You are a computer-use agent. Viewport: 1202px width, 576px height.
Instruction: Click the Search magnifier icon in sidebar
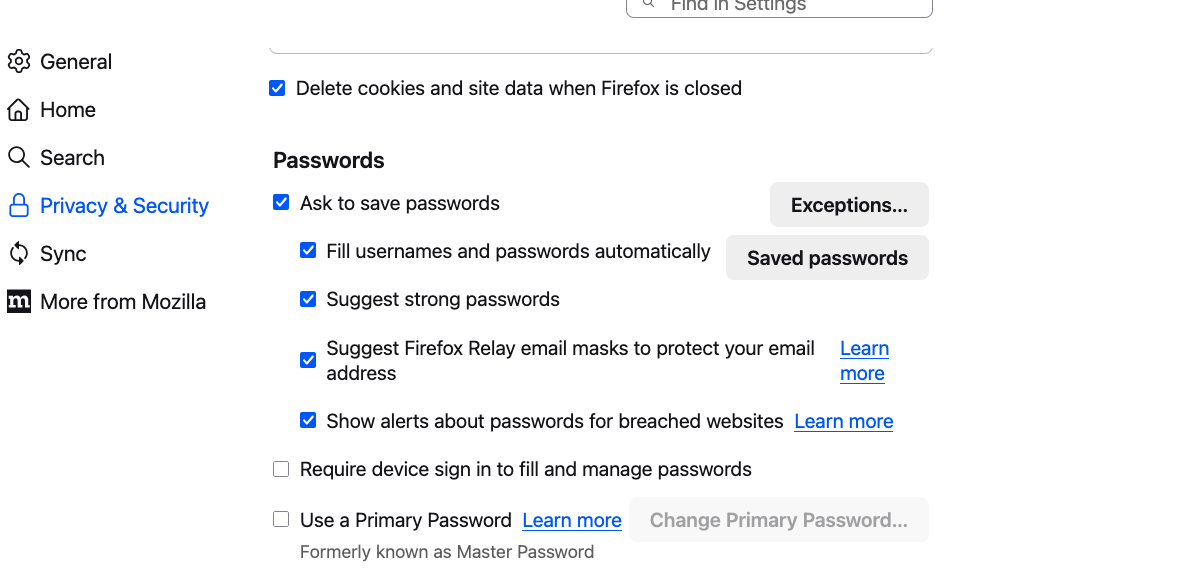tap(18, 158)
